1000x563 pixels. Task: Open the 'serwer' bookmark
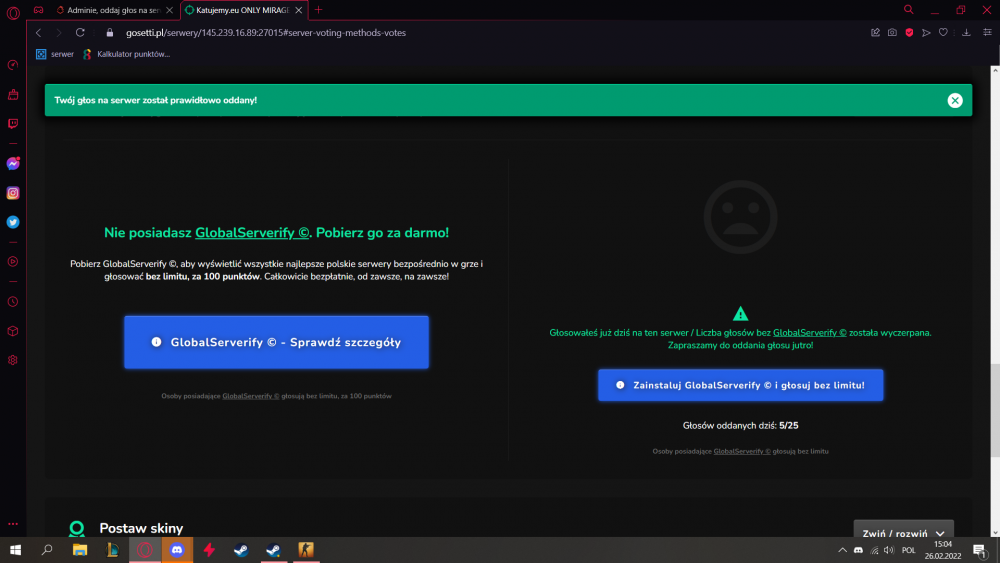point(55,54)
